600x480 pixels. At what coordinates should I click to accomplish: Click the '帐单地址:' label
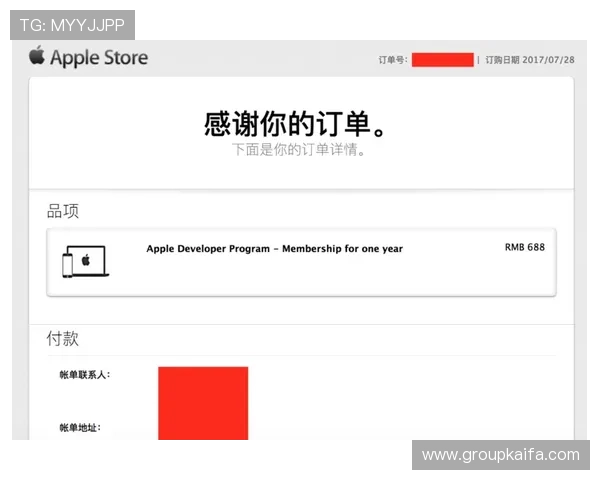tap(80, 428)
